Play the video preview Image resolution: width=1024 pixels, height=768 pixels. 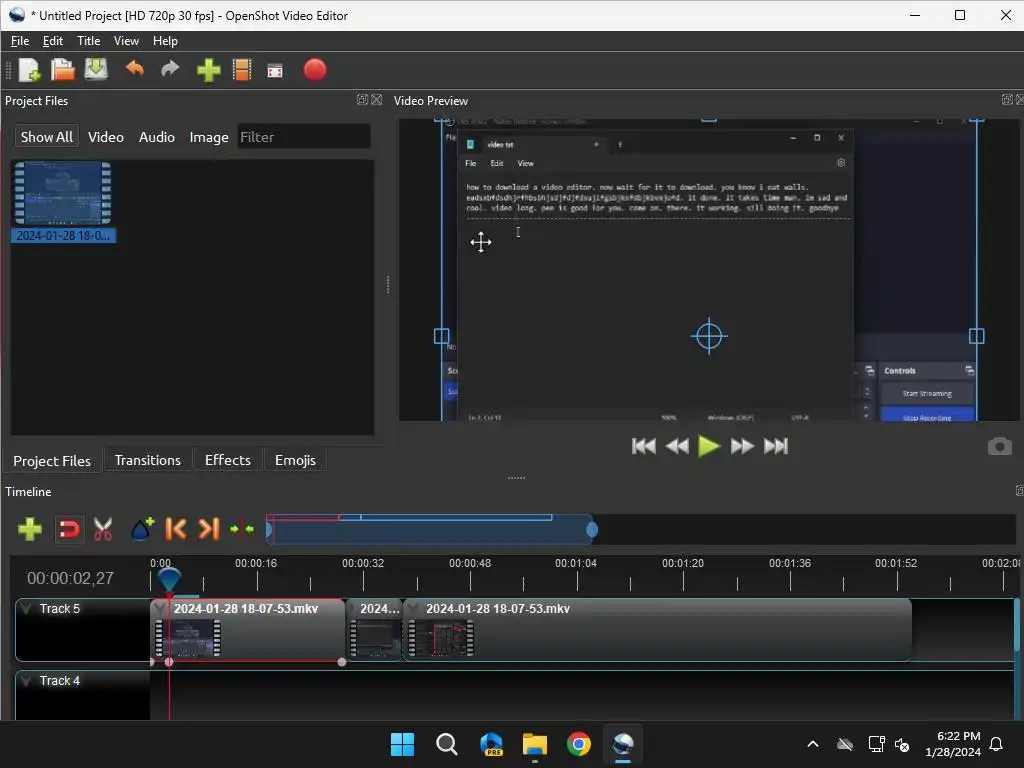[x=709, y=446]
